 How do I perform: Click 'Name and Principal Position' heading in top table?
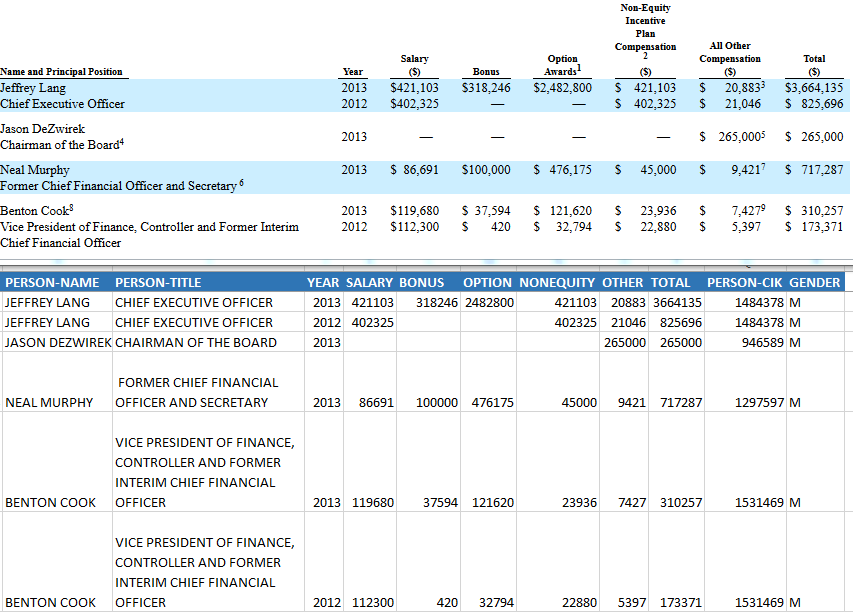62,72
